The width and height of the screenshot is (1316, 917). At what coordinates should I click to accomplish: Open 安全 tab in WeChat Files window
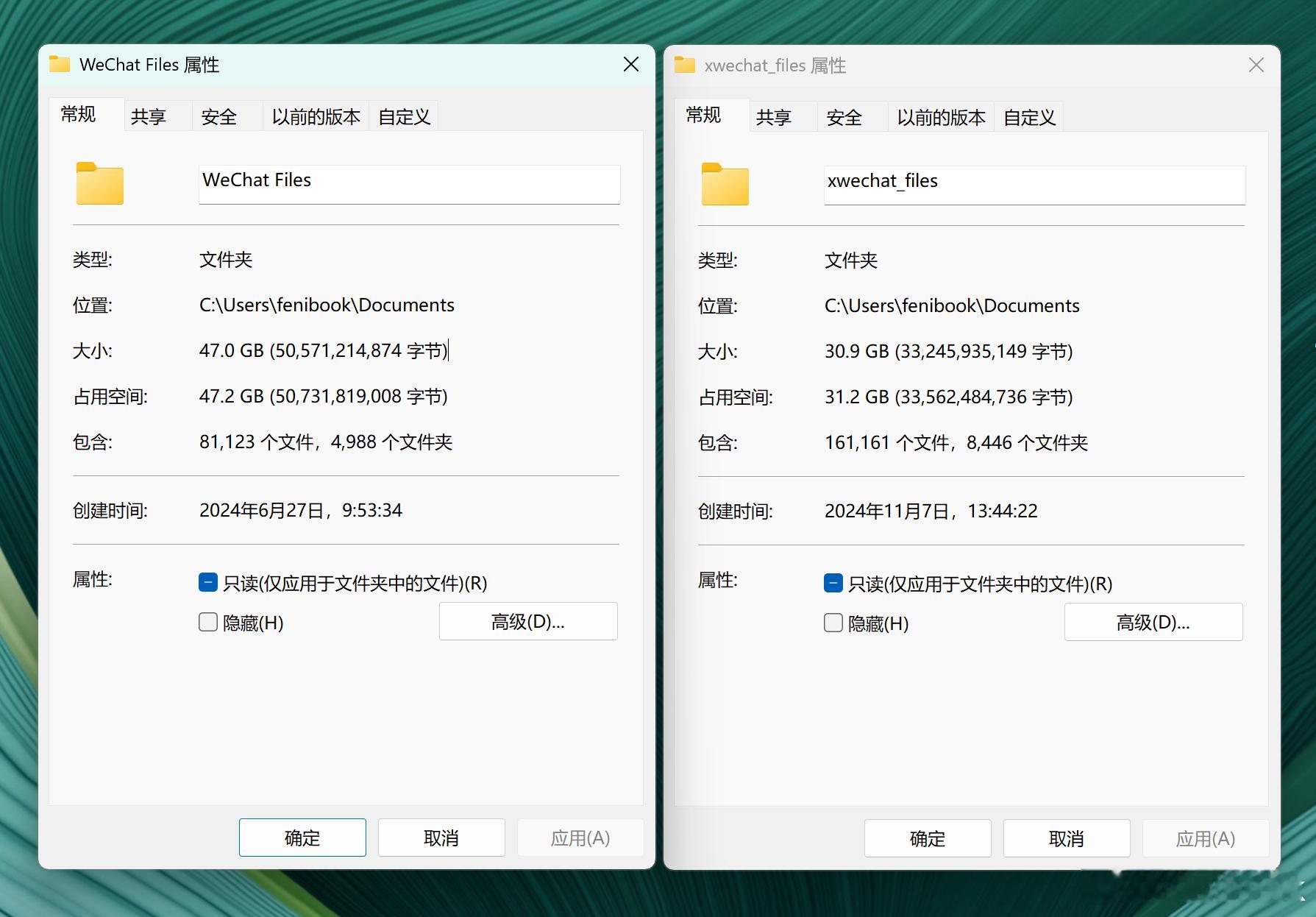pos(227,116)
